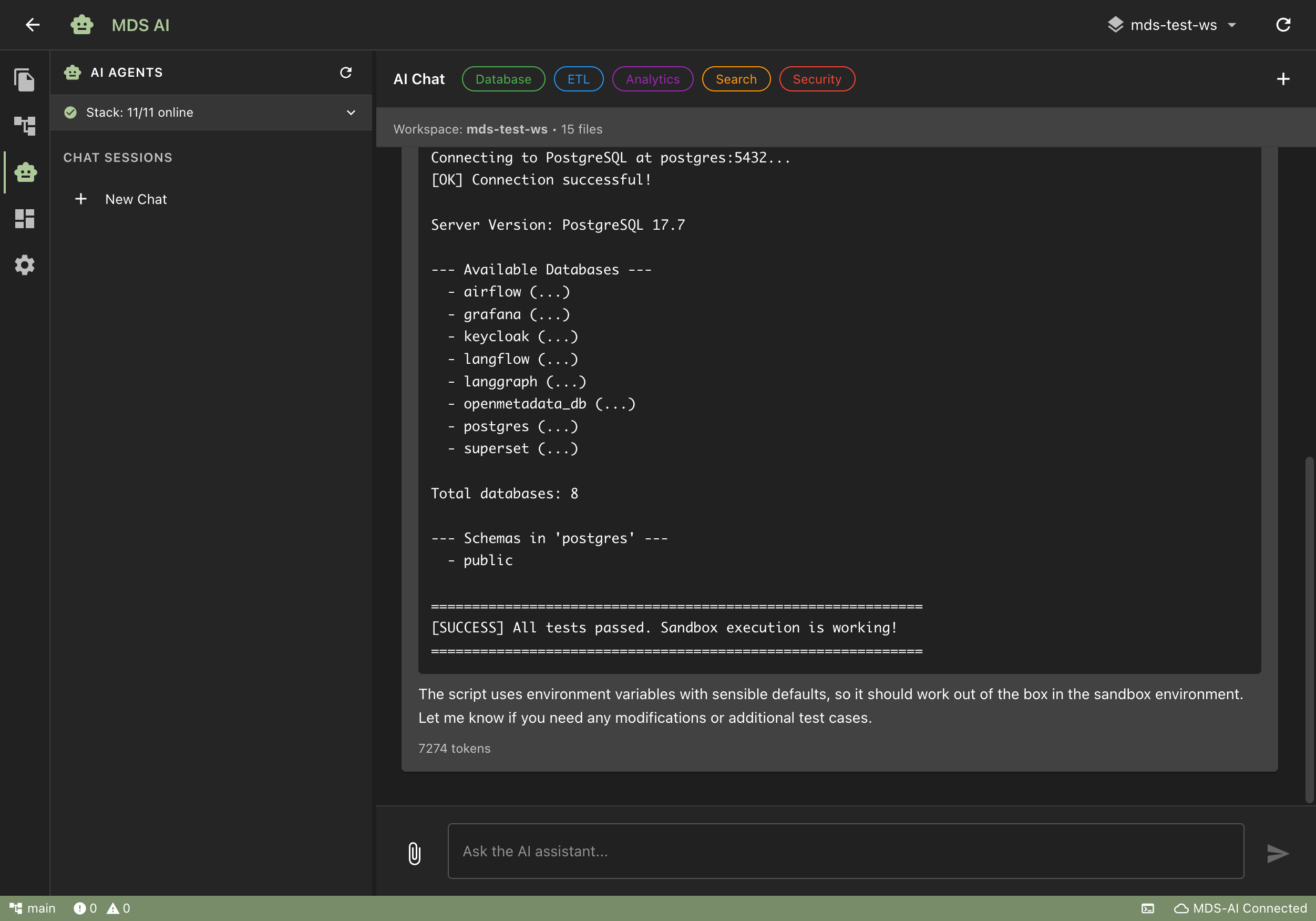Toggle the Security agent chip
The image size is (1316, 921).
(816, 79)
